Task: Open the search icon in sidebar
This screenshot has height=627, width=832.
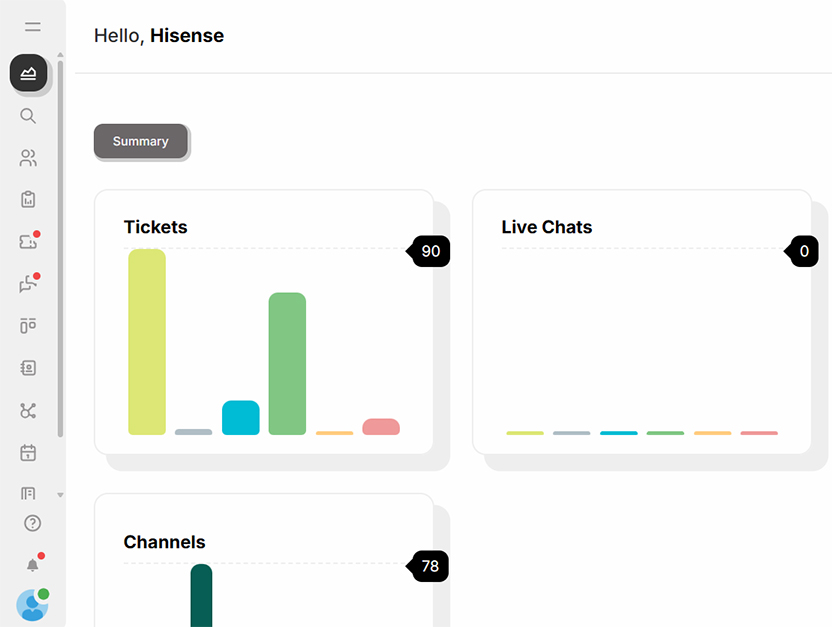Action: [28, 116]
